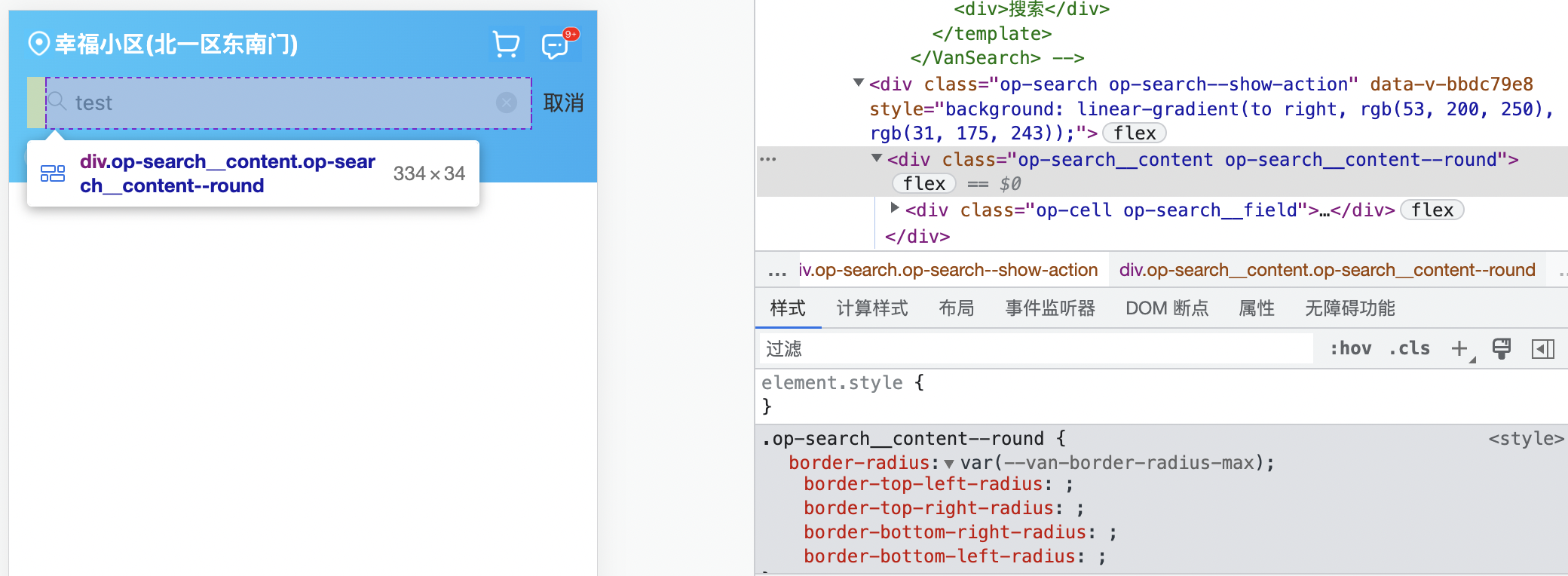Open the messages chat icon with badge
The width and height of the screenshot is (1568, 576).
(x=559, y=44)
